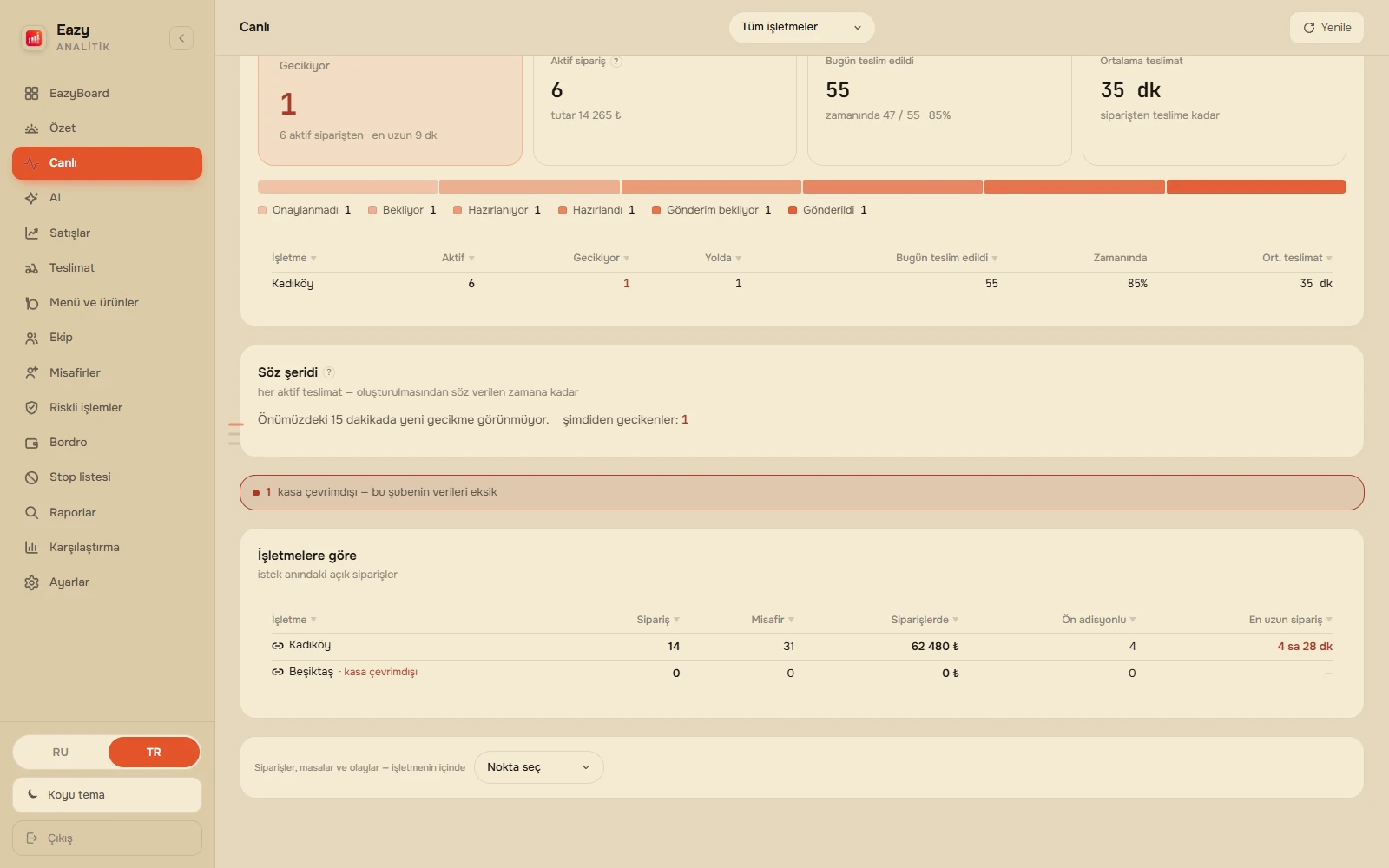Sort by Gecikiyor column header
Screen dimensions: 1389x868
pos(601,258)
